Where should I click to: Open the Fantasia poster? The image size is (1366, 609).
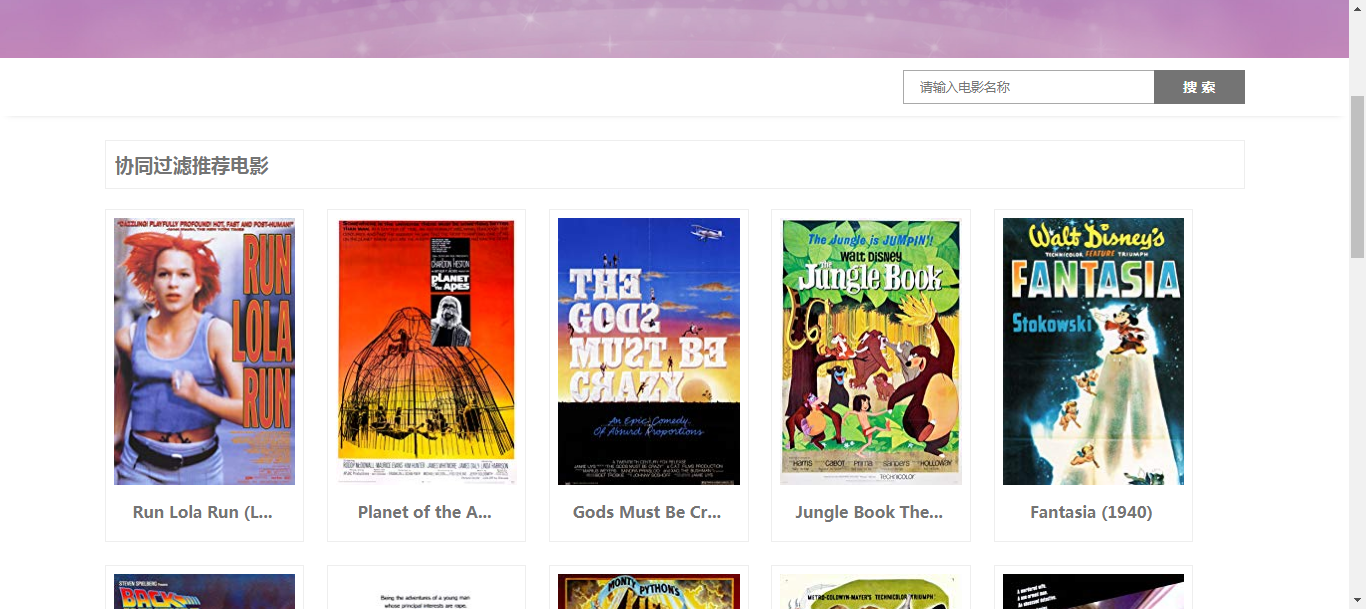pyautogui.click(x=1093, y=351)
